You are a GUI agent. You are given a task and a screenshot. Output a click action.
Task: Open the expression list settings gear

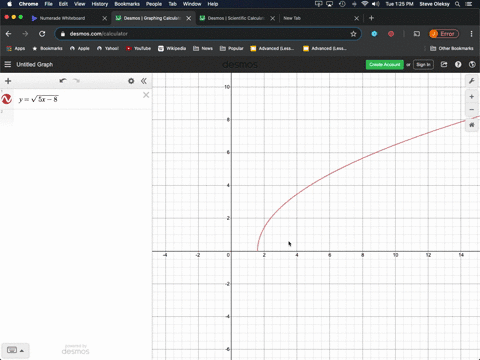tap(131, 81)
